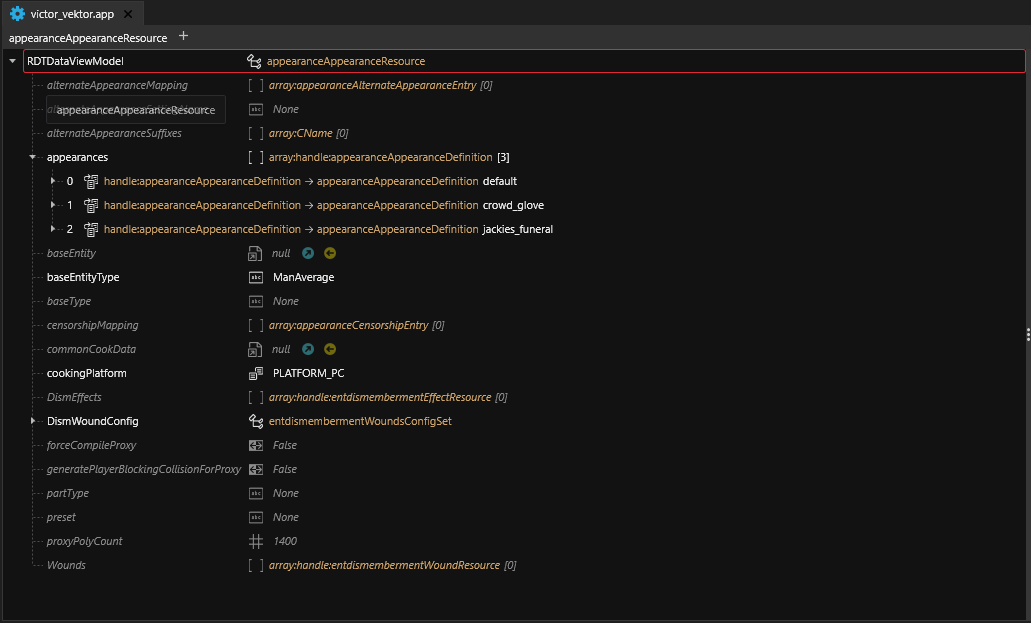Click the yellow arrow icon for commonCookData
Image resolution: width=1031 pixels, height=623 pixels.
pos(330,349)
